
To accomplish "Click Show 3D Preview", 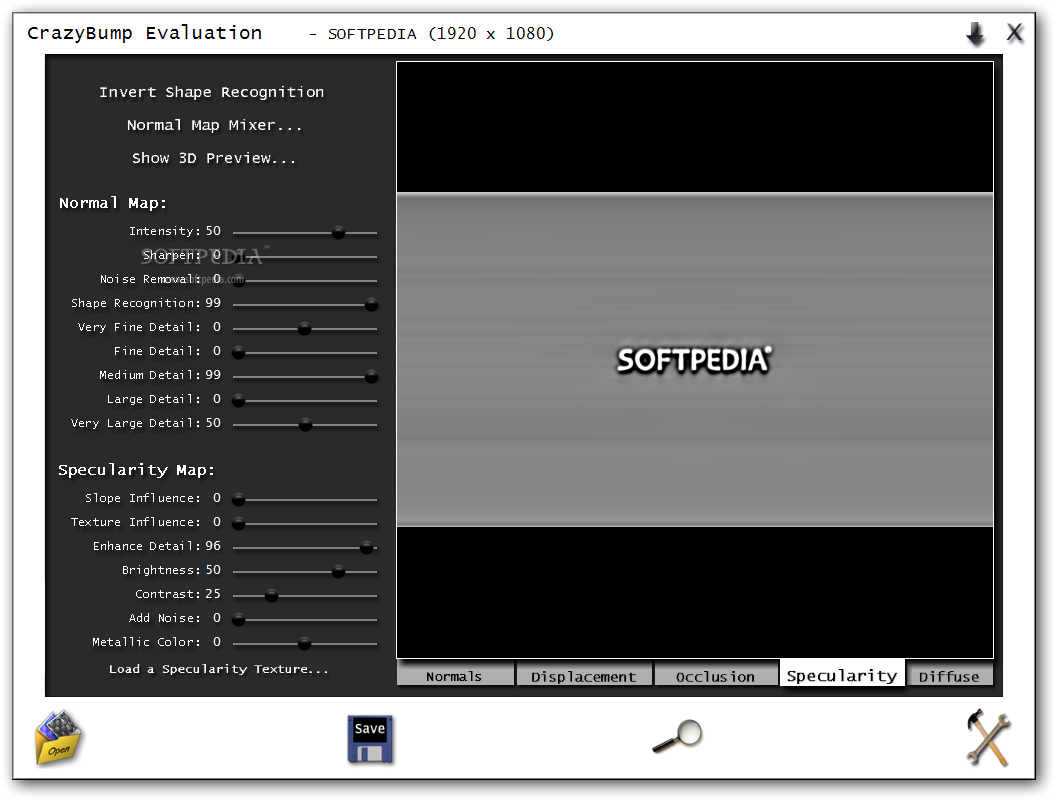I will (213, 158).
